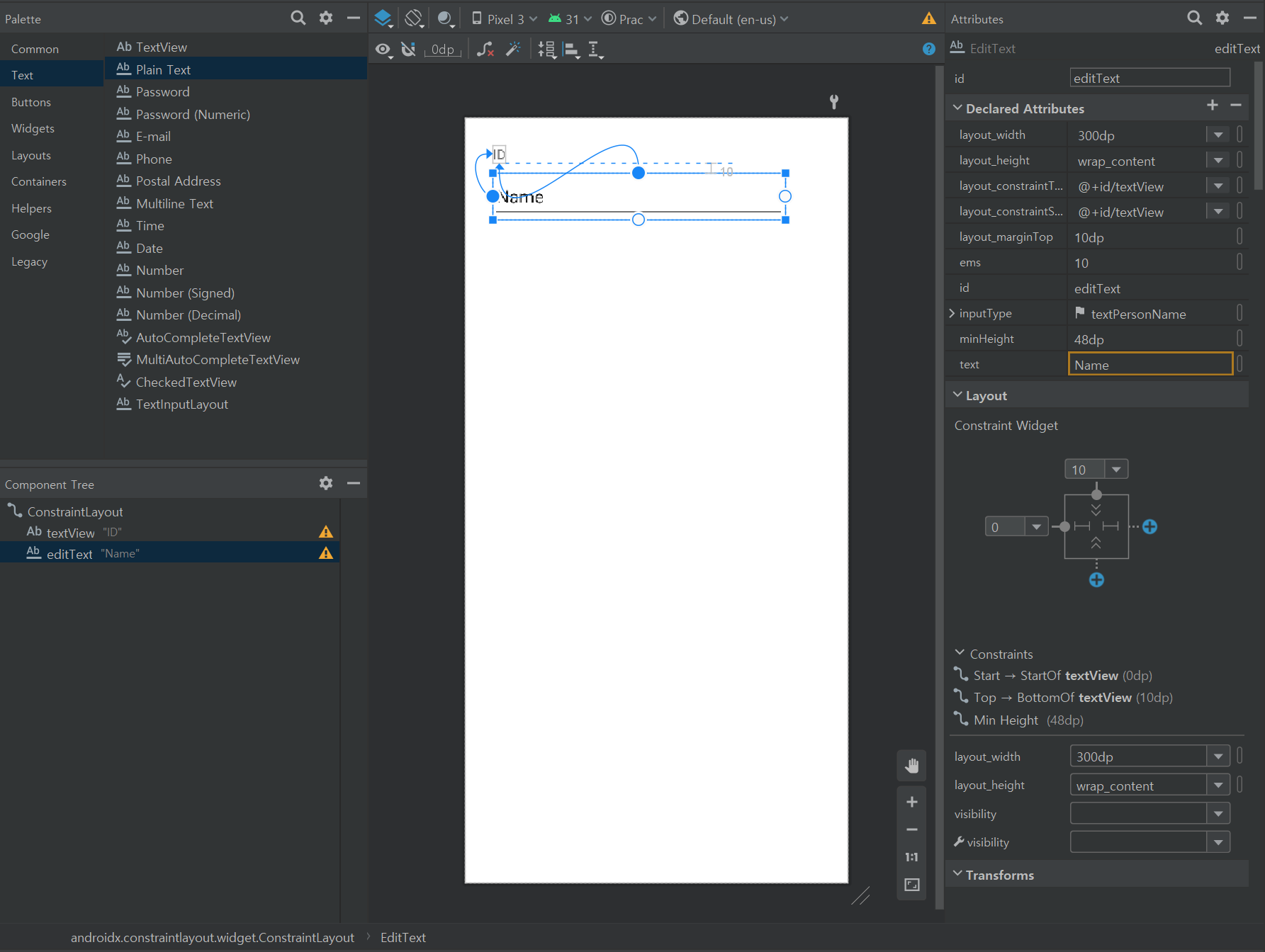
Task: Open Attributes panel settings gear
Action: pos(1222,18)
